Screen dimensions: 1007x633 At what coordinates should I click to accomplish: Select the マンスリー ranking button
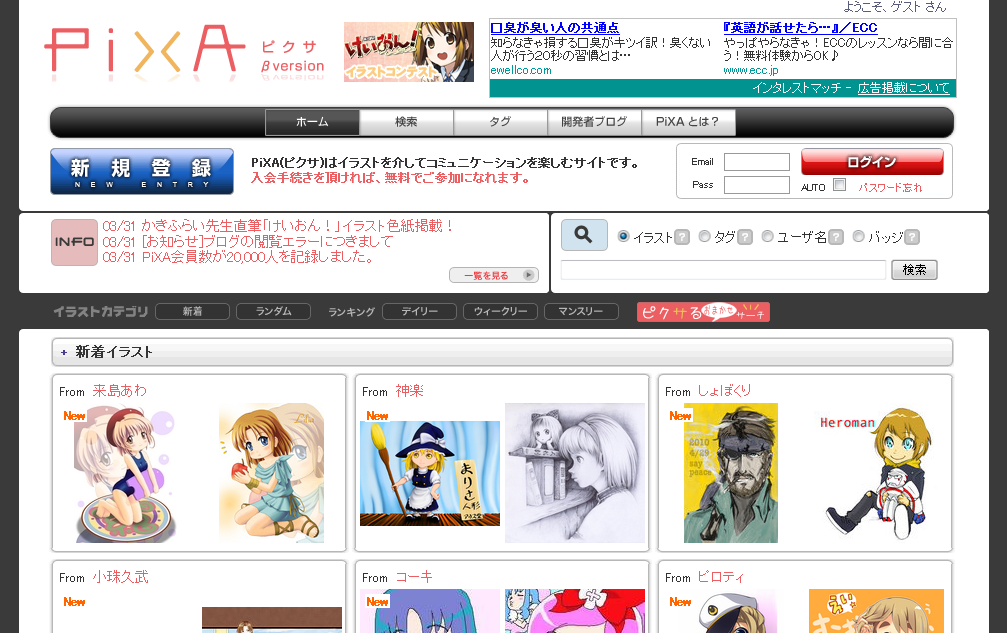(x=581, y=311)
